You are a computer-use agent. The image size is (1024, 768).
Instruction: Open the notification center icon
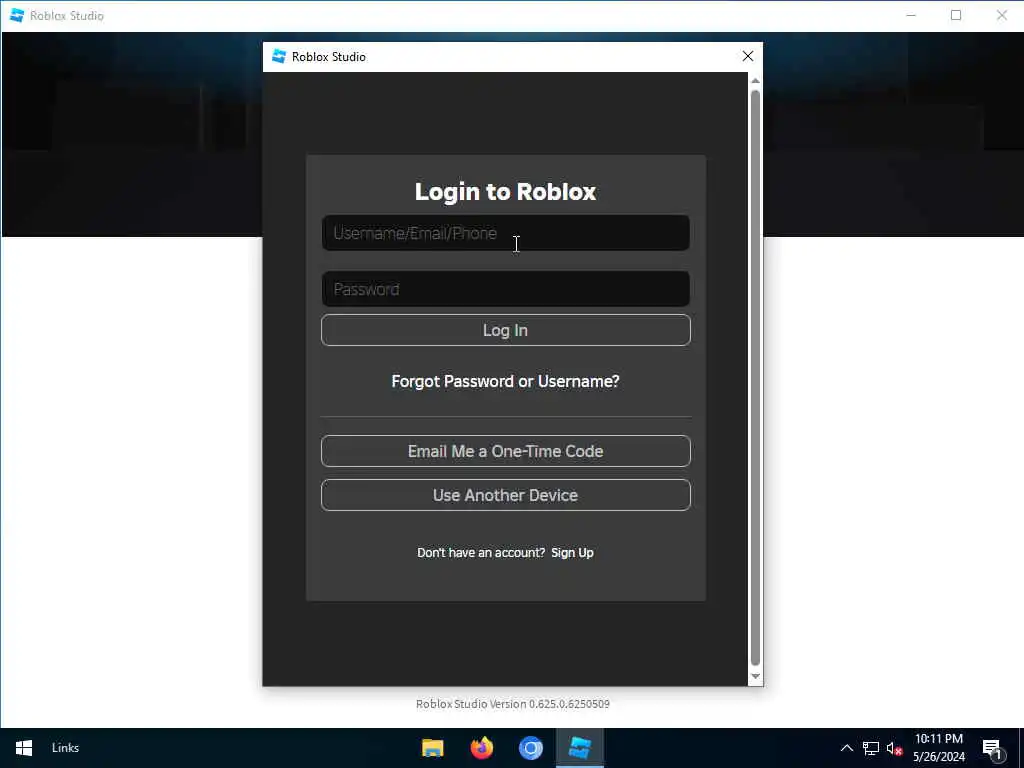(x=992, y=749)
